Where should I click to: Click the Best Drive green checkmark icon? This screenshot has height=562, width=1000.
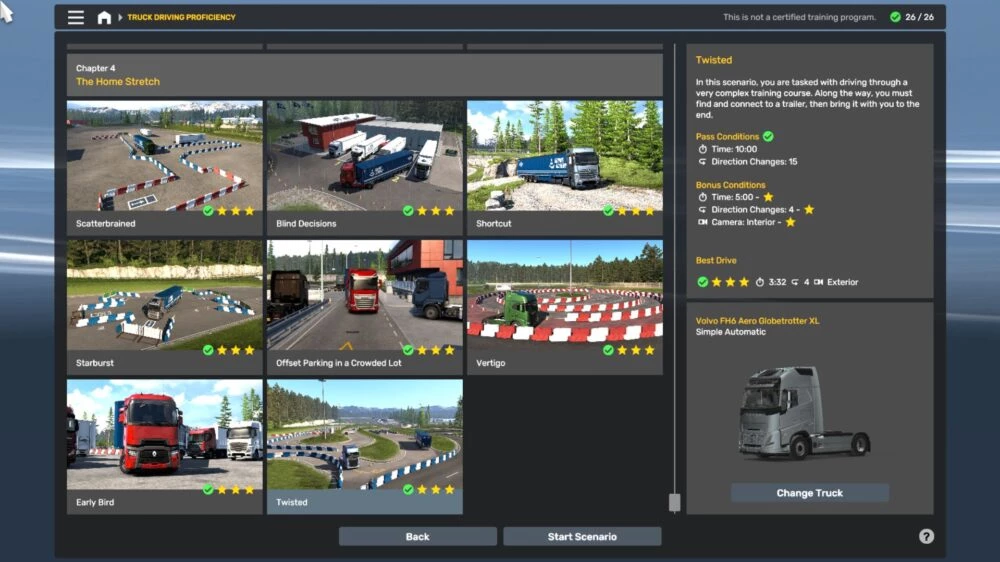click(x=702, y=282)
